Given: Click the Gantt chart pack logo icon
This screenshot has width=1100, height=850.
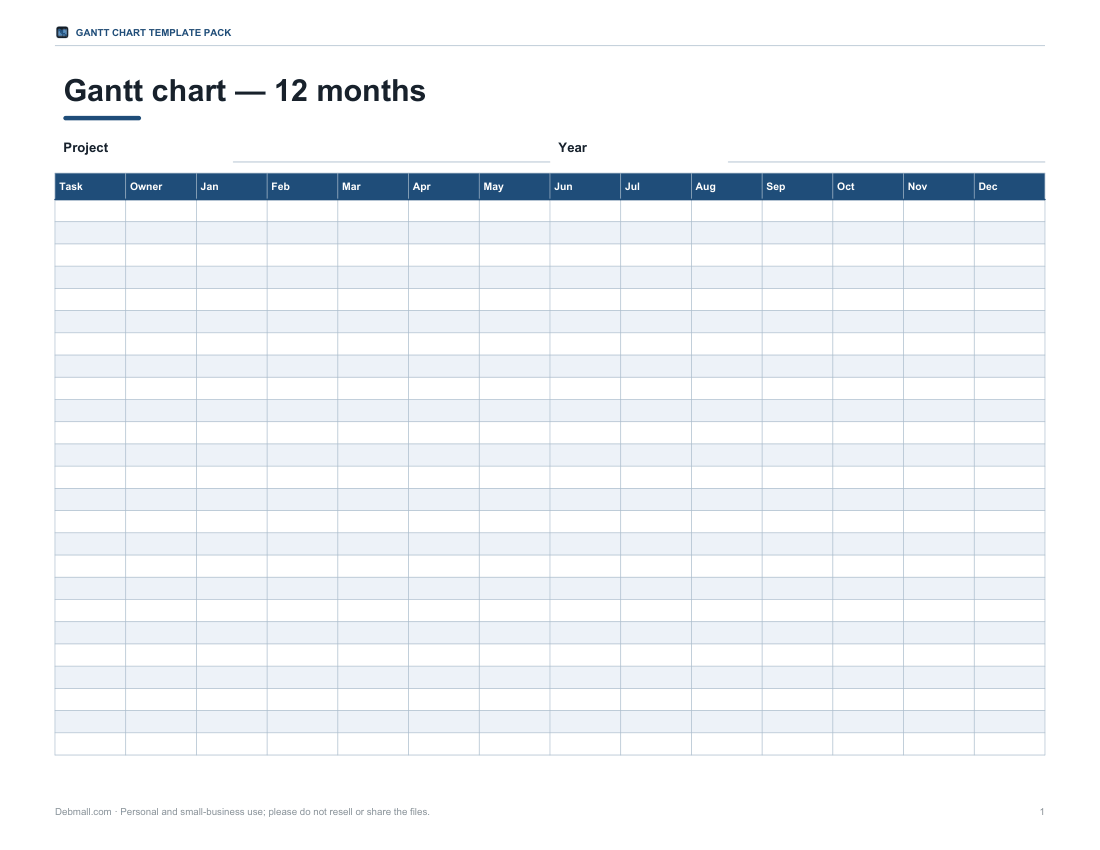Looking at the screenshot, I should pyautogui.click(x=62, y=32).
